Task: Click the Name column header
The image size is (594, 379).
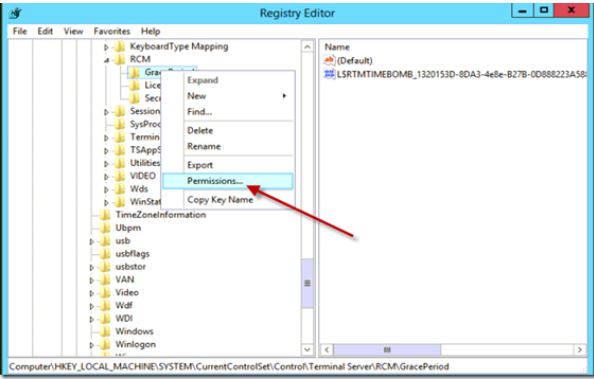Action: click(x=337, y=47)
